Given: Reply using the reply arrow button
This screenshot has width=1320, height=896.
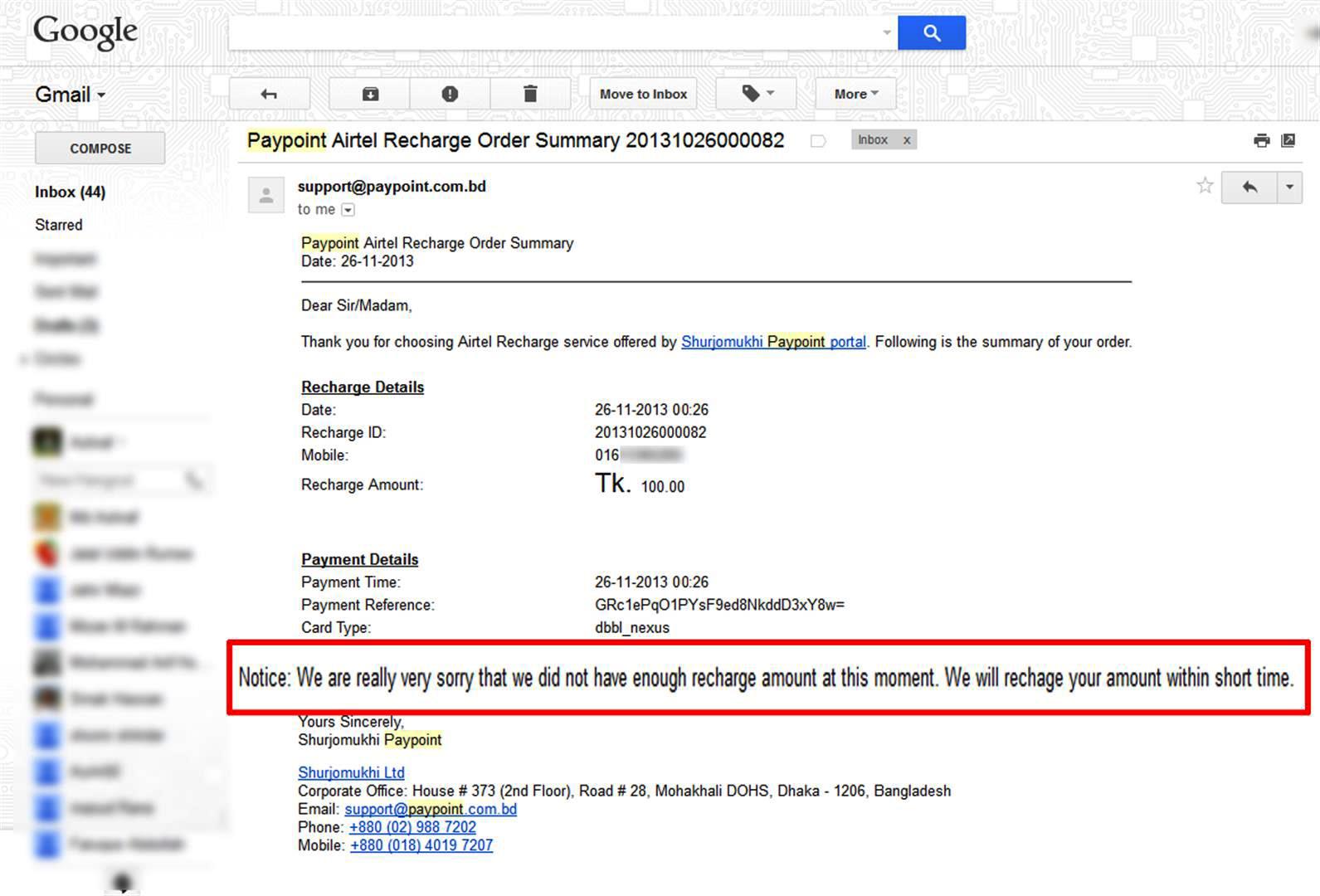Looking at the screenshot, I should click(1249, 187).
